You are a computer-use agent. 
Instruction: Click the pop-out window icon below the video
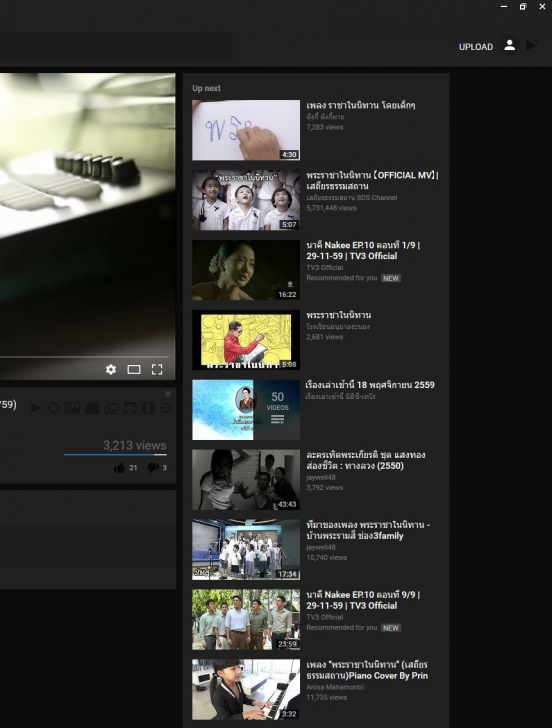[x=111, y=408]
